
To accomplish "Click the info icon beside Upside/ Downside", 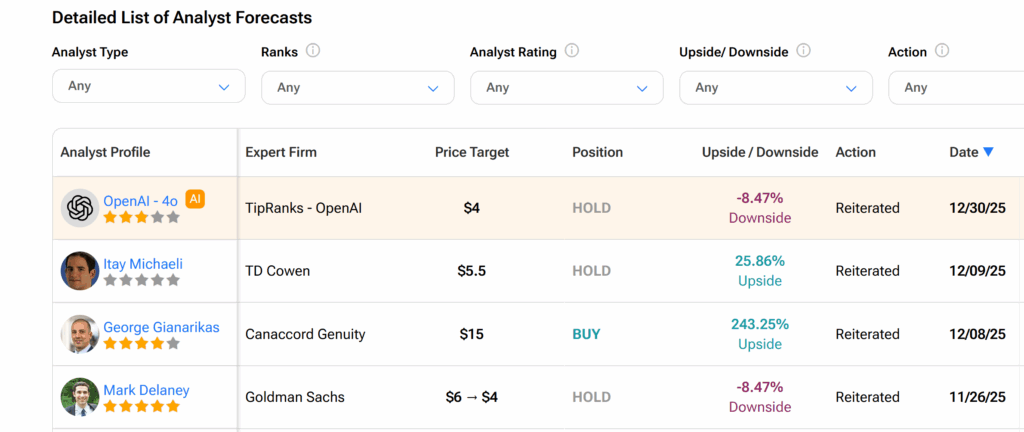I will pyautogui.click(x=803, y=51).
